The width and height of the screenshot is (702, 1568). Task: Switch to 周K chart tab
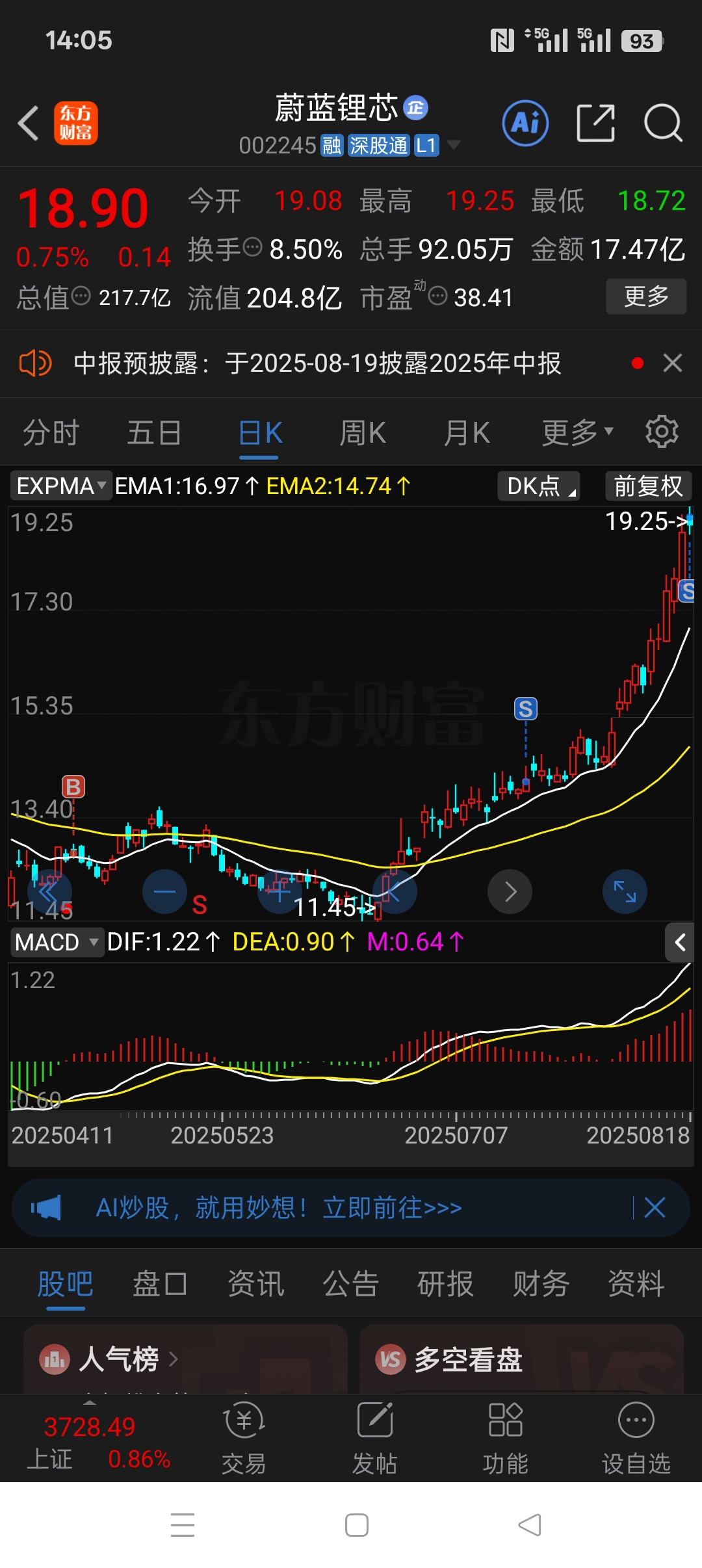(x=363, y=433)
